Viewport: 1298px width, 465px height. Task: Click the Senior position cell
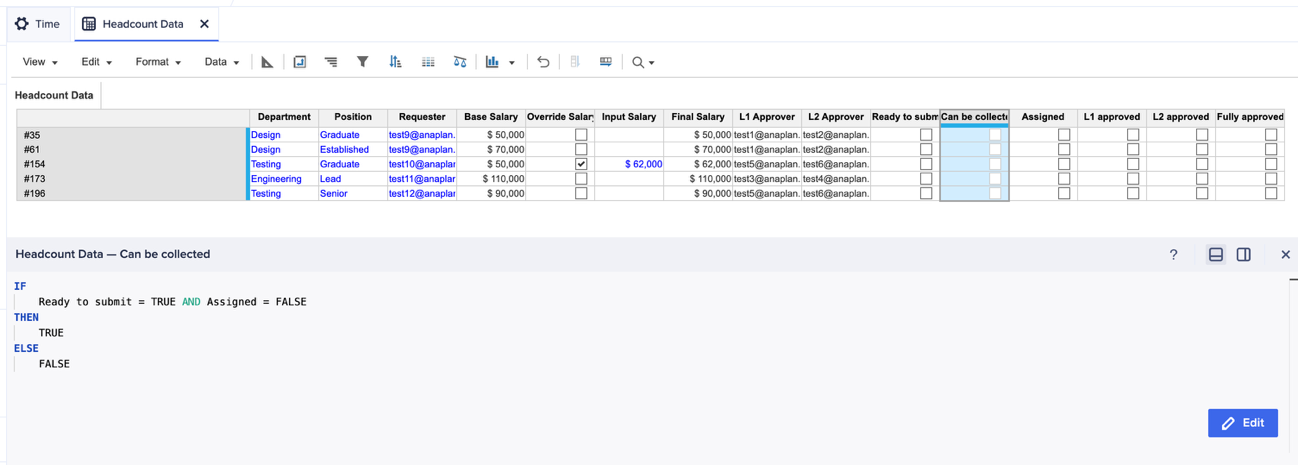353,194
